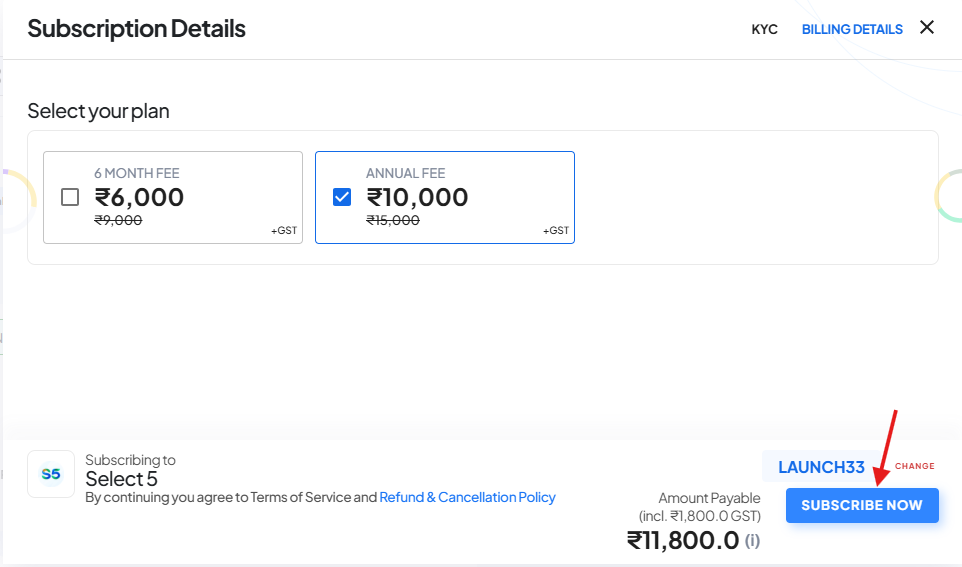The image size is (962, 567).
Task: Click the Select 5 product name
Action: pos(121,478)
